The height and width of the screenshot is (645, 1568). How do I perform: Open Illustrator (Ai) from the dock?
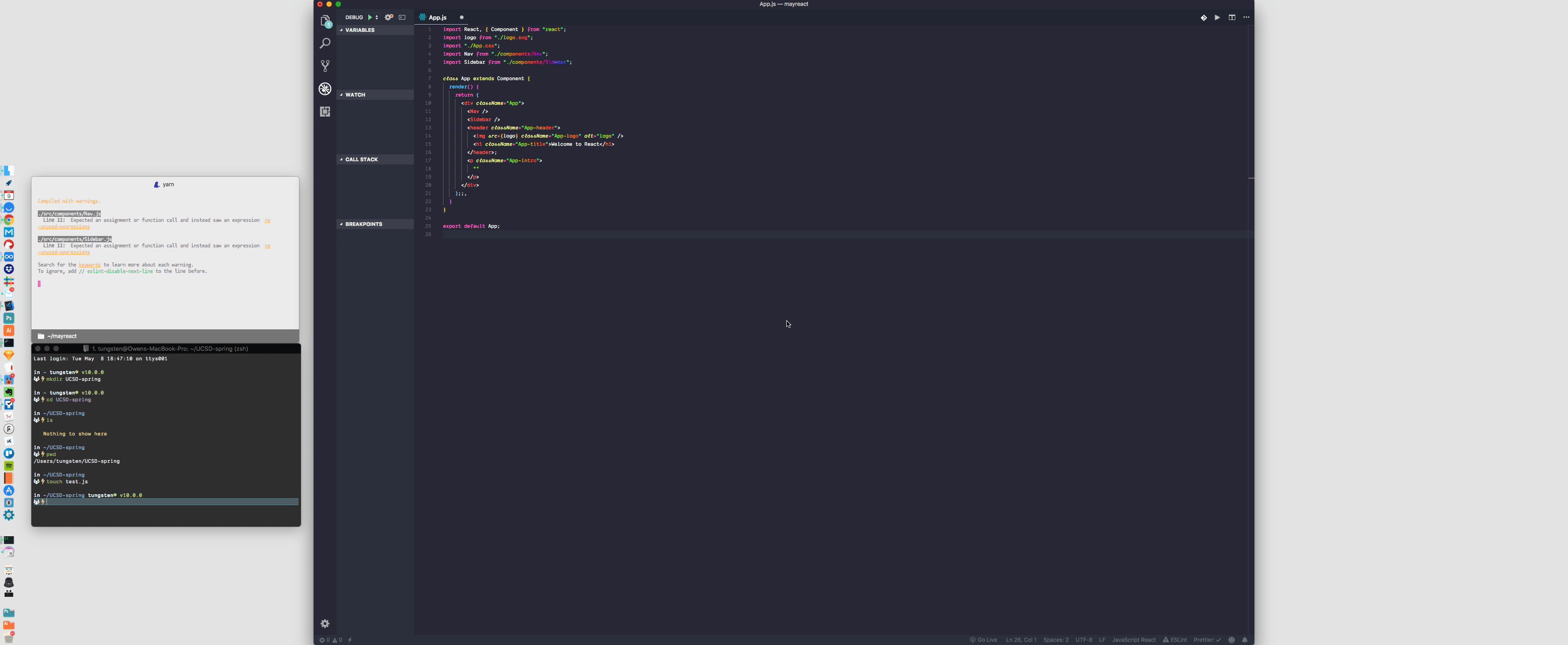[9, 330]
